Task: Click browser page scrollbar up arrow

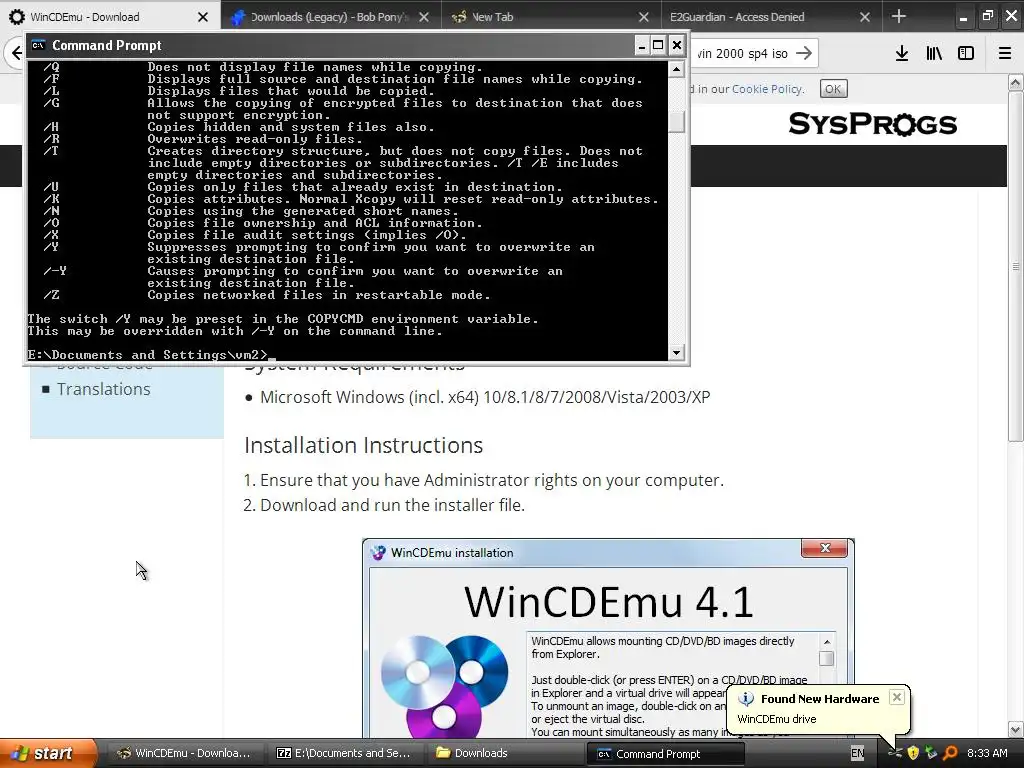Action: pyautogui.click(x=1016, y=82)
